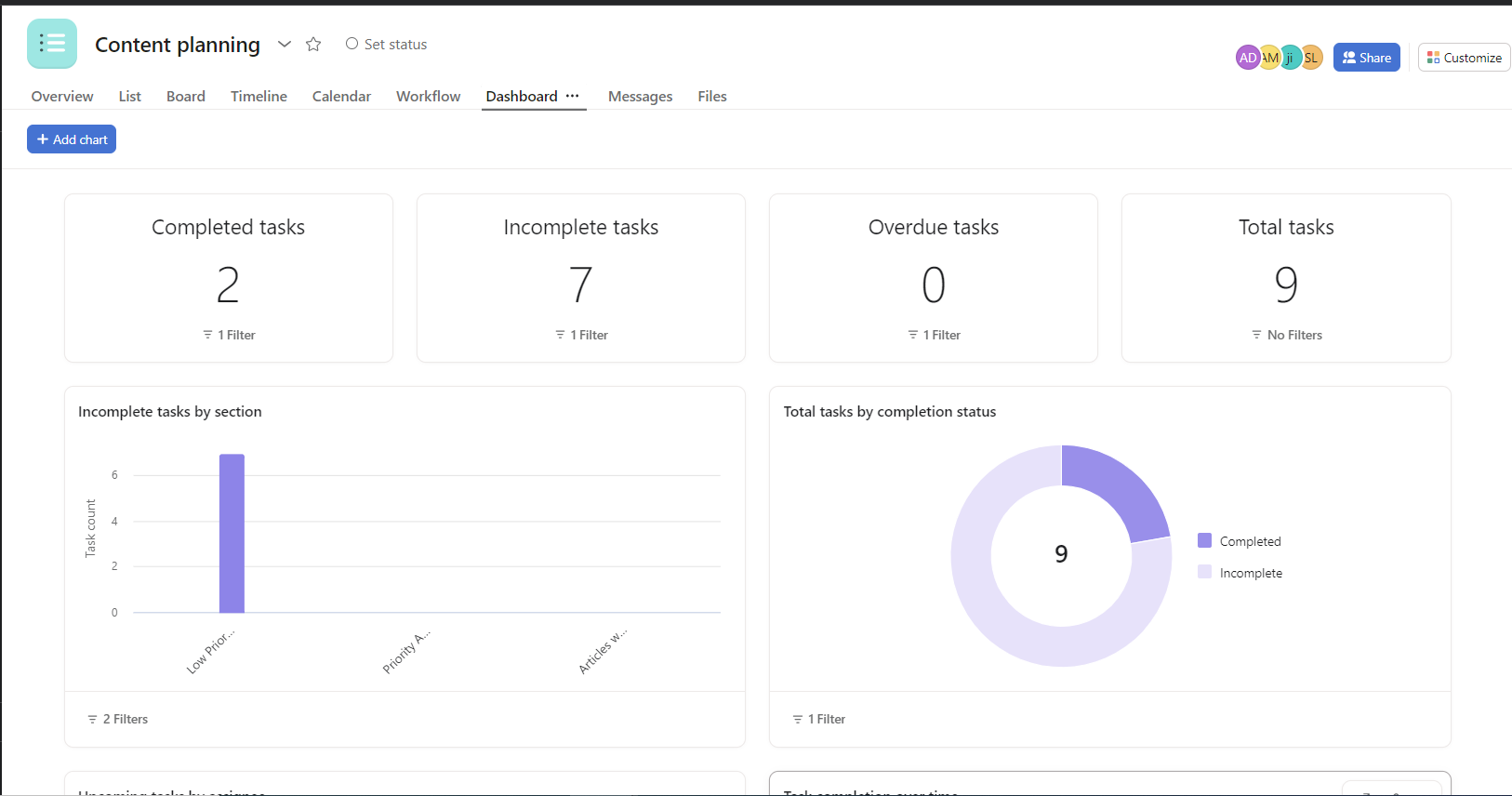Click the Task count axis label
Screen dimensions: 1512x796
pyautogui.click(x=90, y=528)
